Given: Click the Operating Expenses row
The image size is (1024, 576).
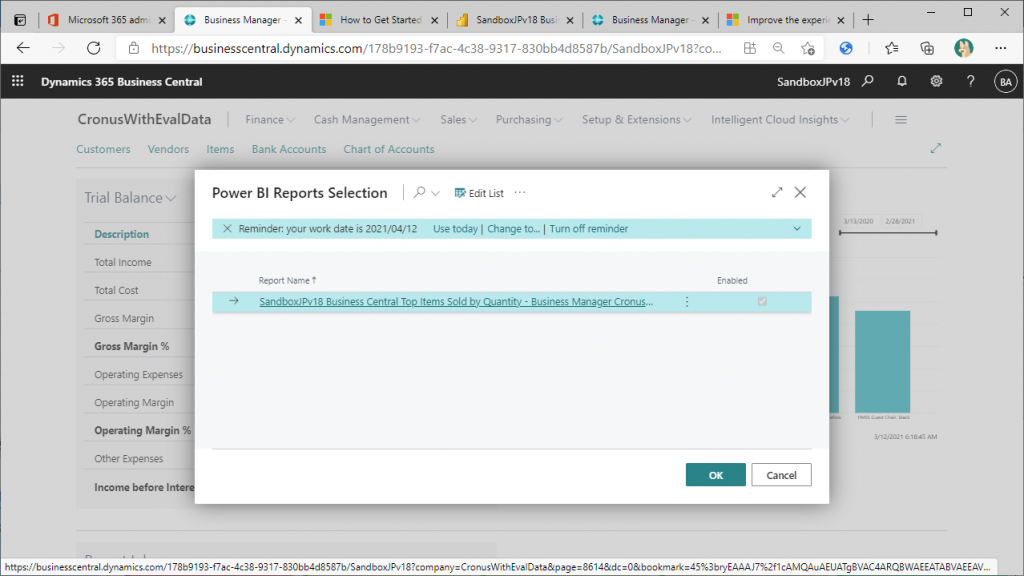Looking at the screenshot, I should 138,374.
